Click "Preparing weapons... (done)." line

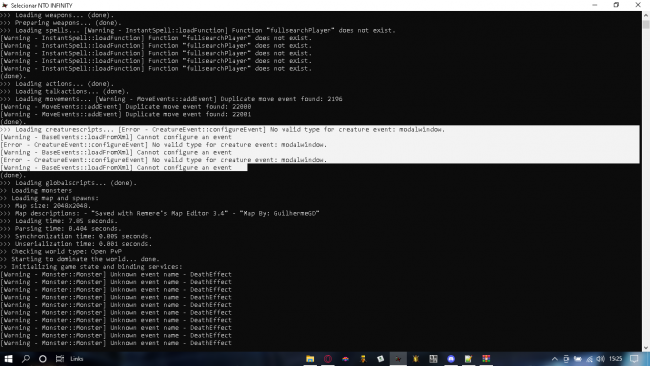61,23
